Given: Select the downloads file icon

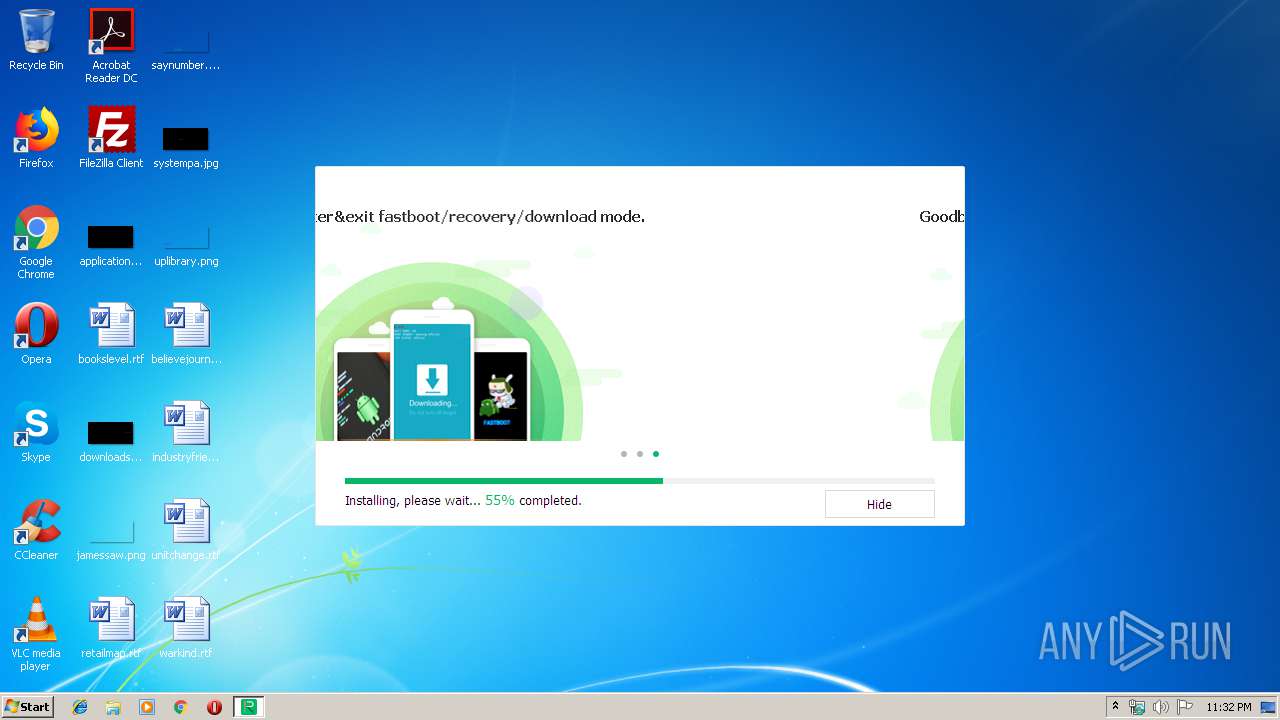Looking at the screenshot, I should point(111,440).
